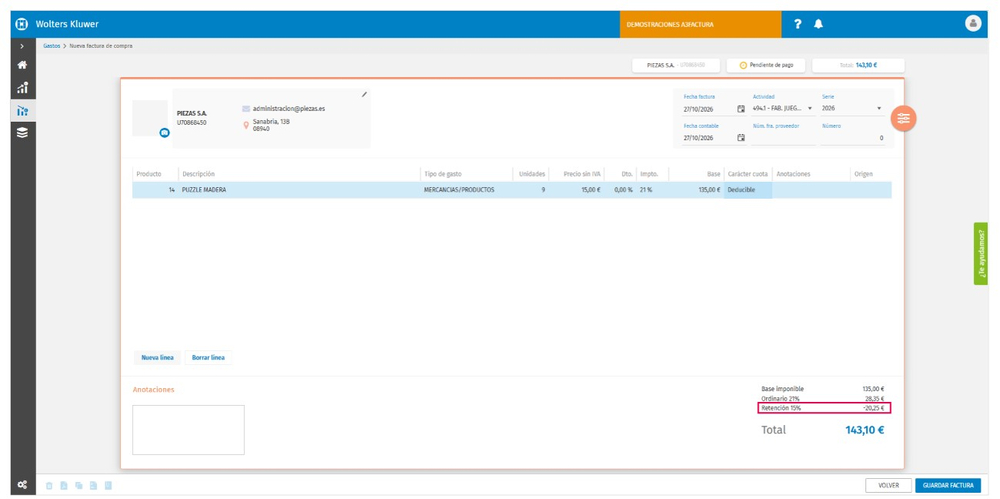Click the administracion@piezas.es email
The height and width of the screenshot is (499, 1000).
tap(289, 108)
